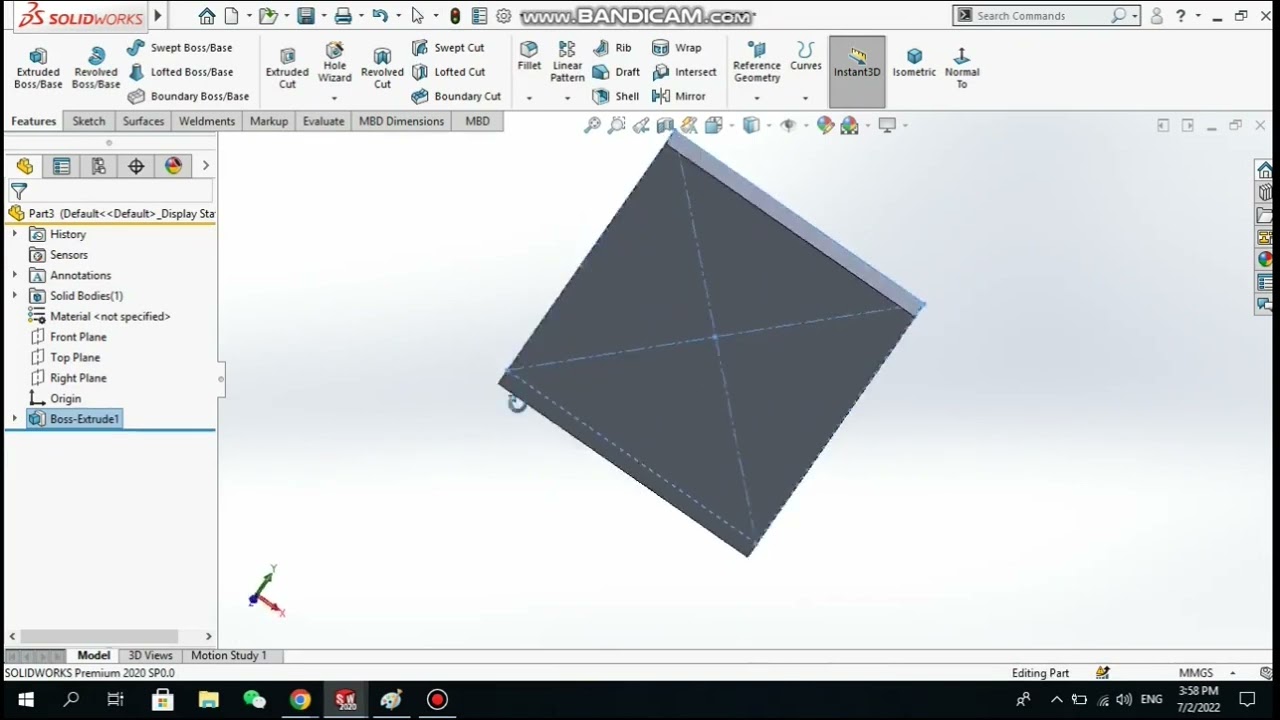Open the Windows Start menu
The image size is (1280, 720).
(25, 700)
